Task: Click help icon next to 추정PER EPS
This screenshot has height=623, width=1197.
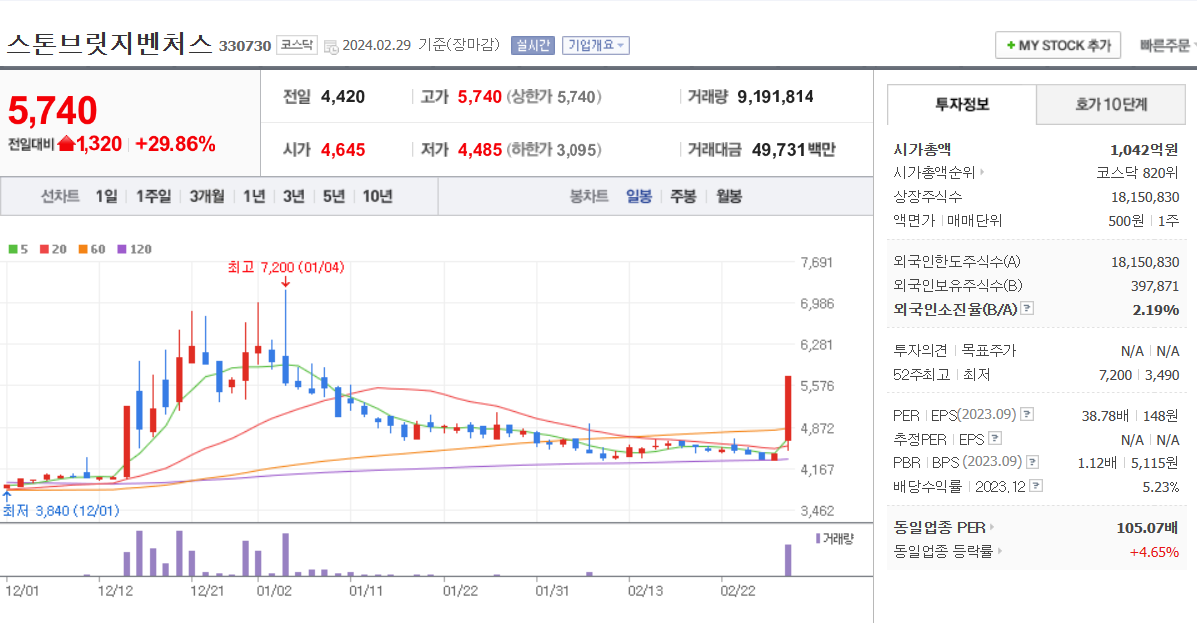Action: point(995,438)
